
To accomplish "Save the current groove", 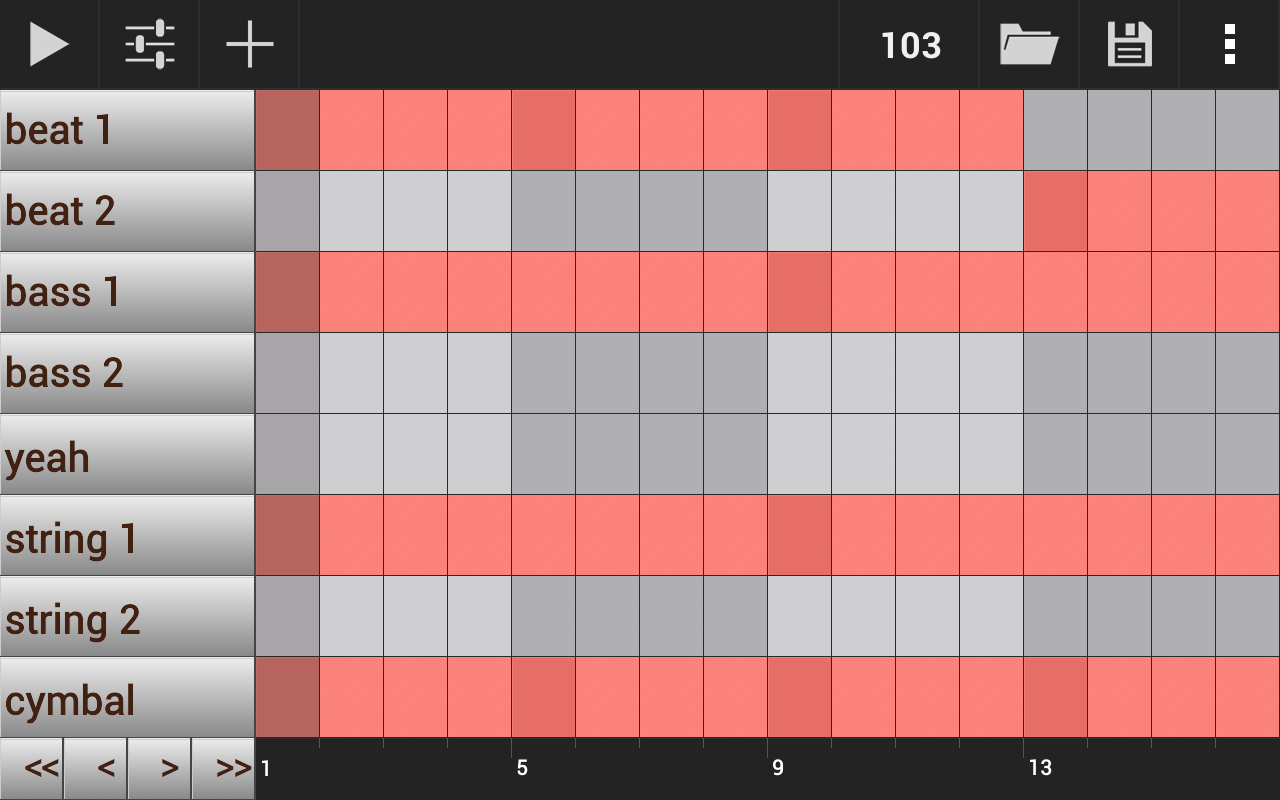I will [1129, 44].
